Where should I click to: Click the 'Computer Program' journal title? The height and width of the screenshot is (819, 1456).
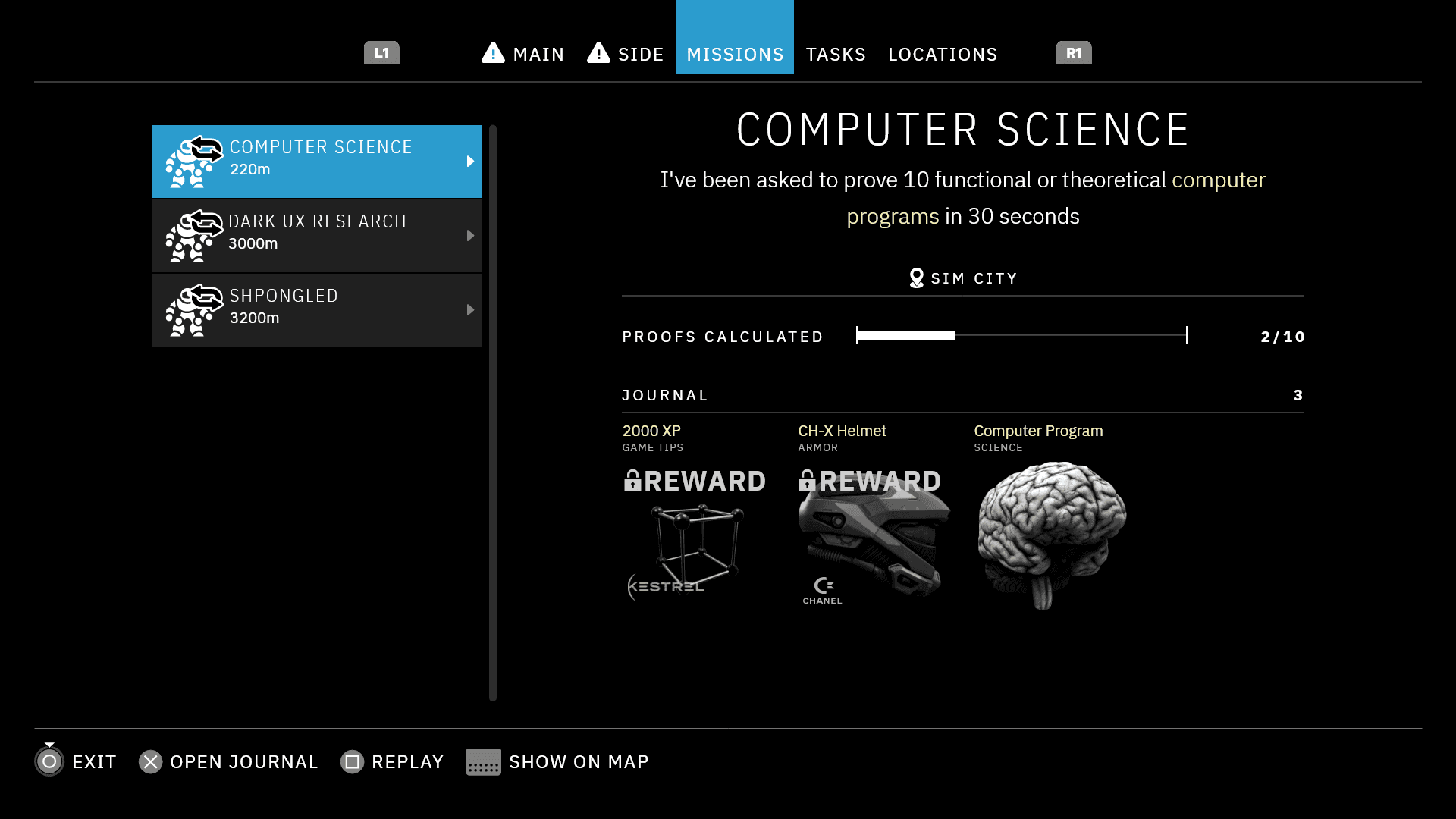[x=1038, y=431]
